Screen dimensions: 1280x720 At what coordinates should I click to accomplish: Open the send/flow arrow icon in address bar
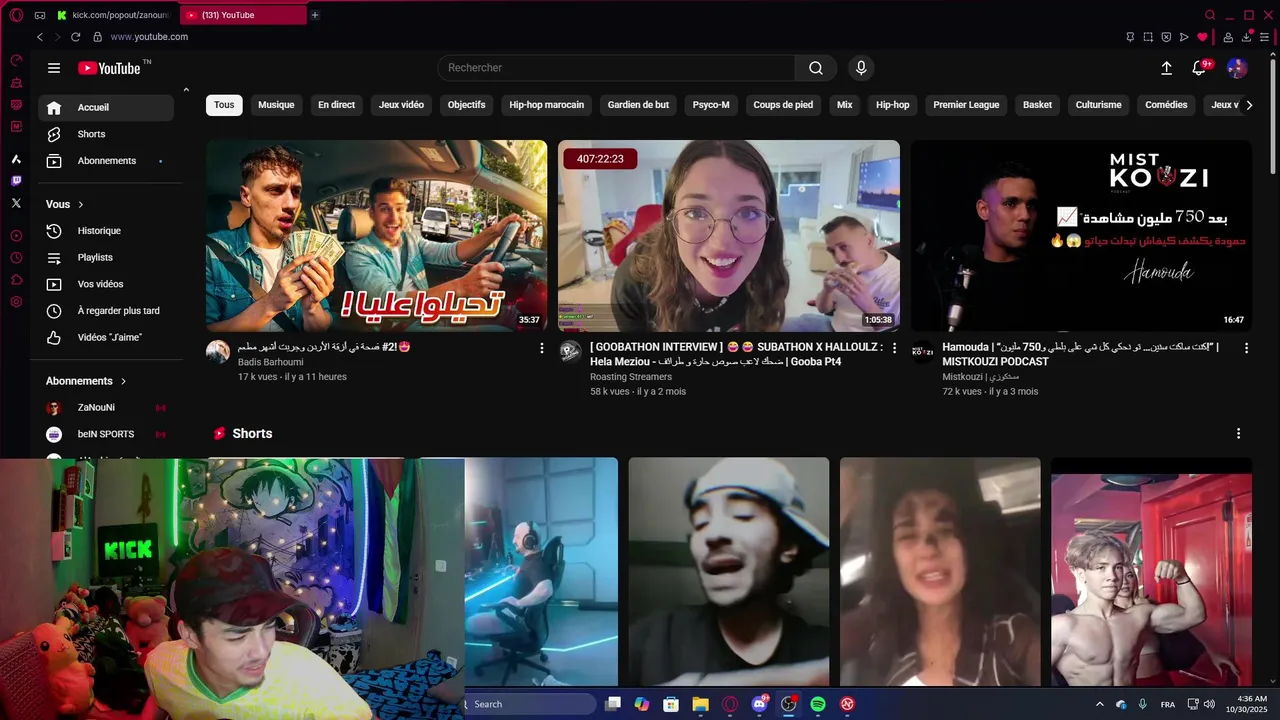point(1184,37)
